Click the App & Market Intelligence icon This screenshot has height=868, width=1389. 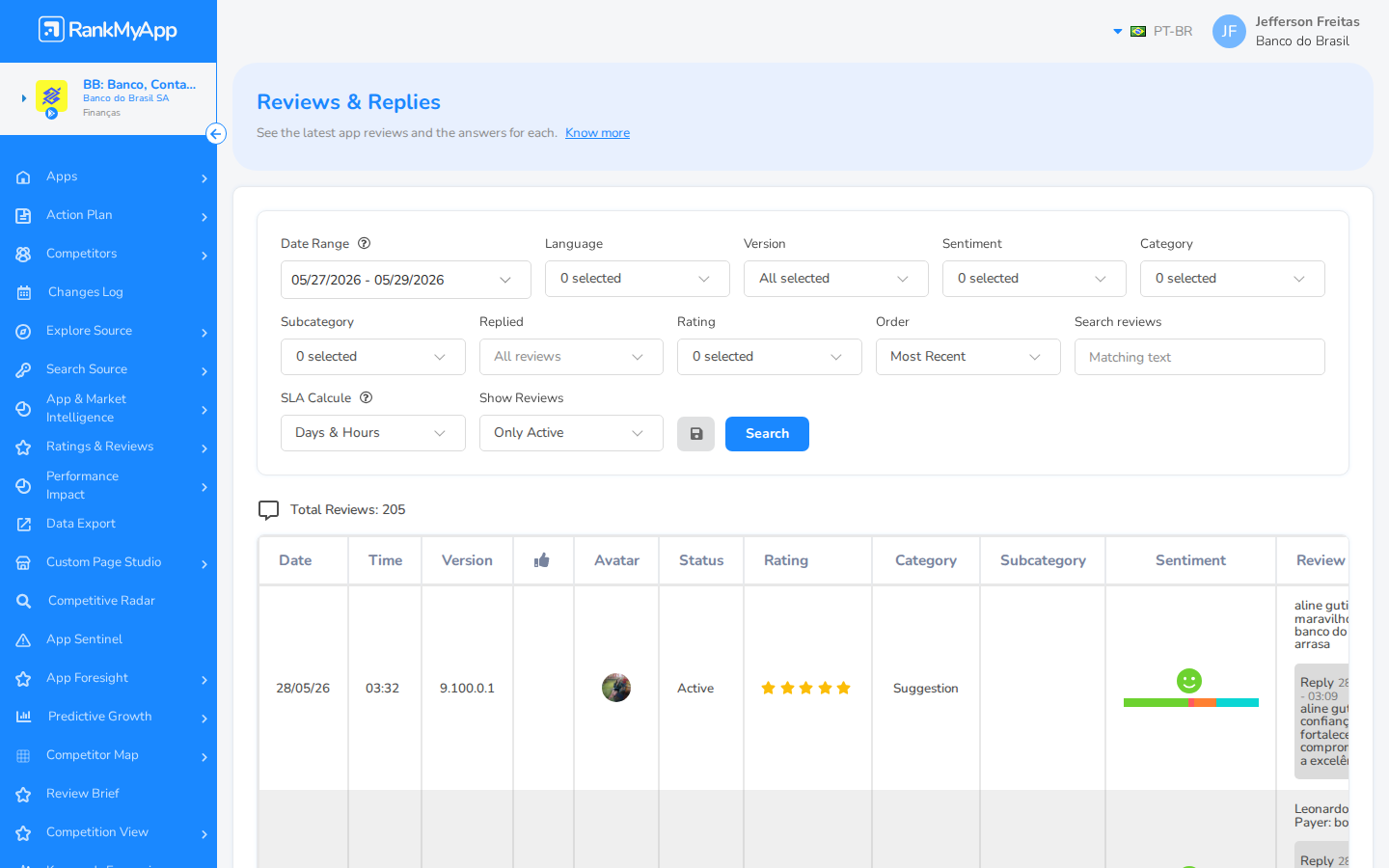tap(23, 409)
